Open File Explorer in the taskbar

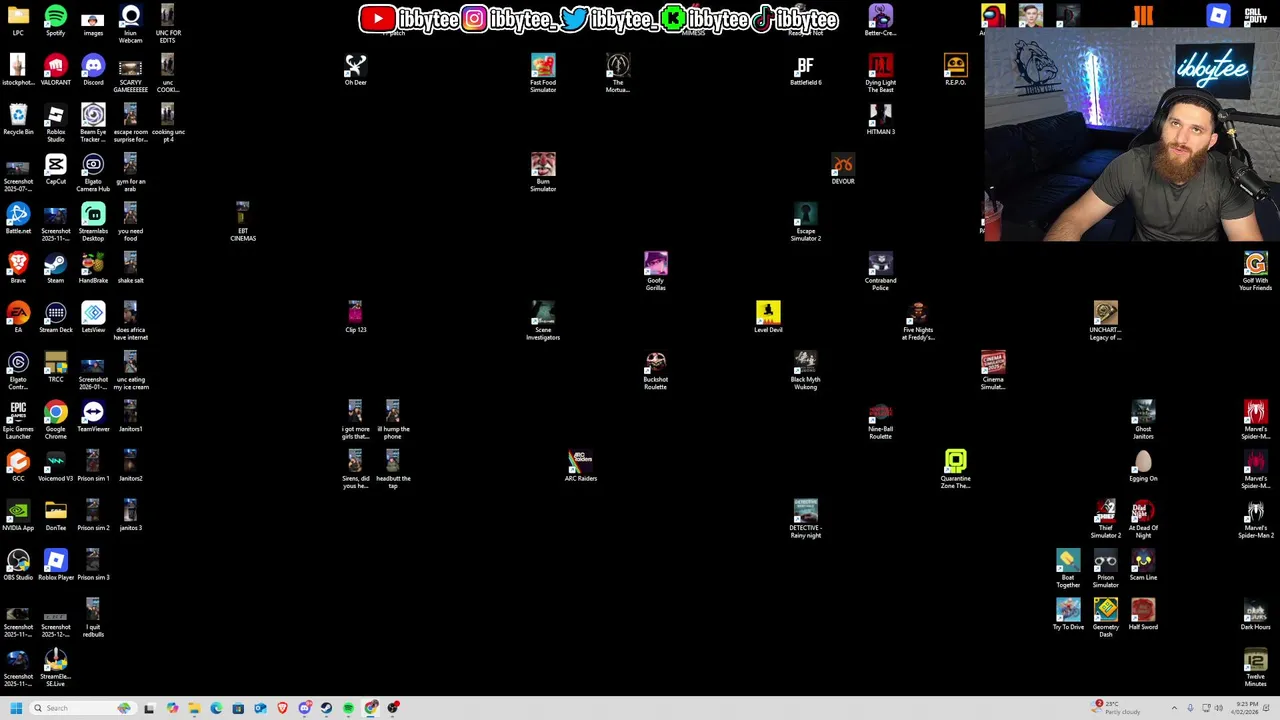pos(194,708)
